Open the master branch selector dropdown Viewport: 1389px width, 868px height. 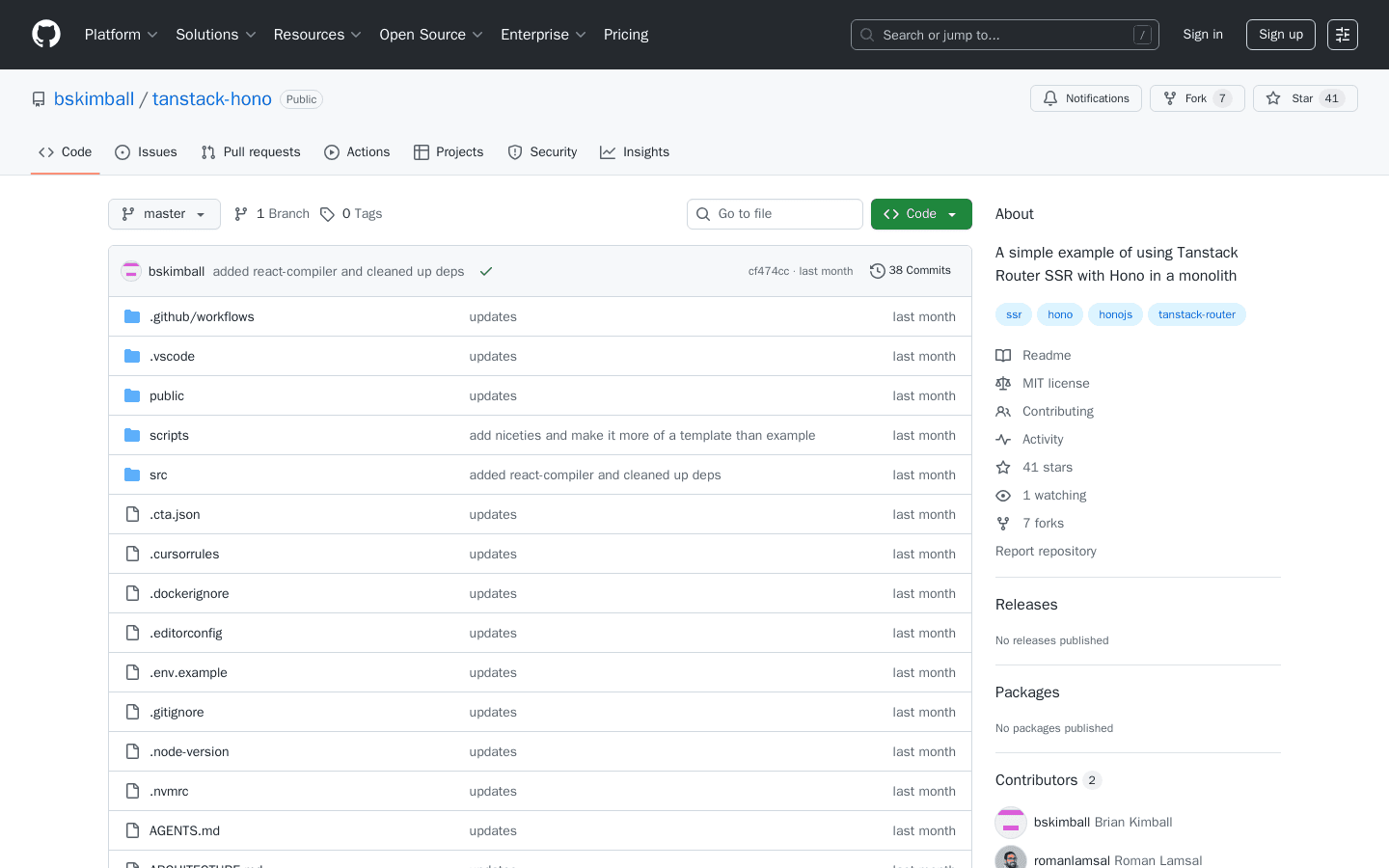164,214
